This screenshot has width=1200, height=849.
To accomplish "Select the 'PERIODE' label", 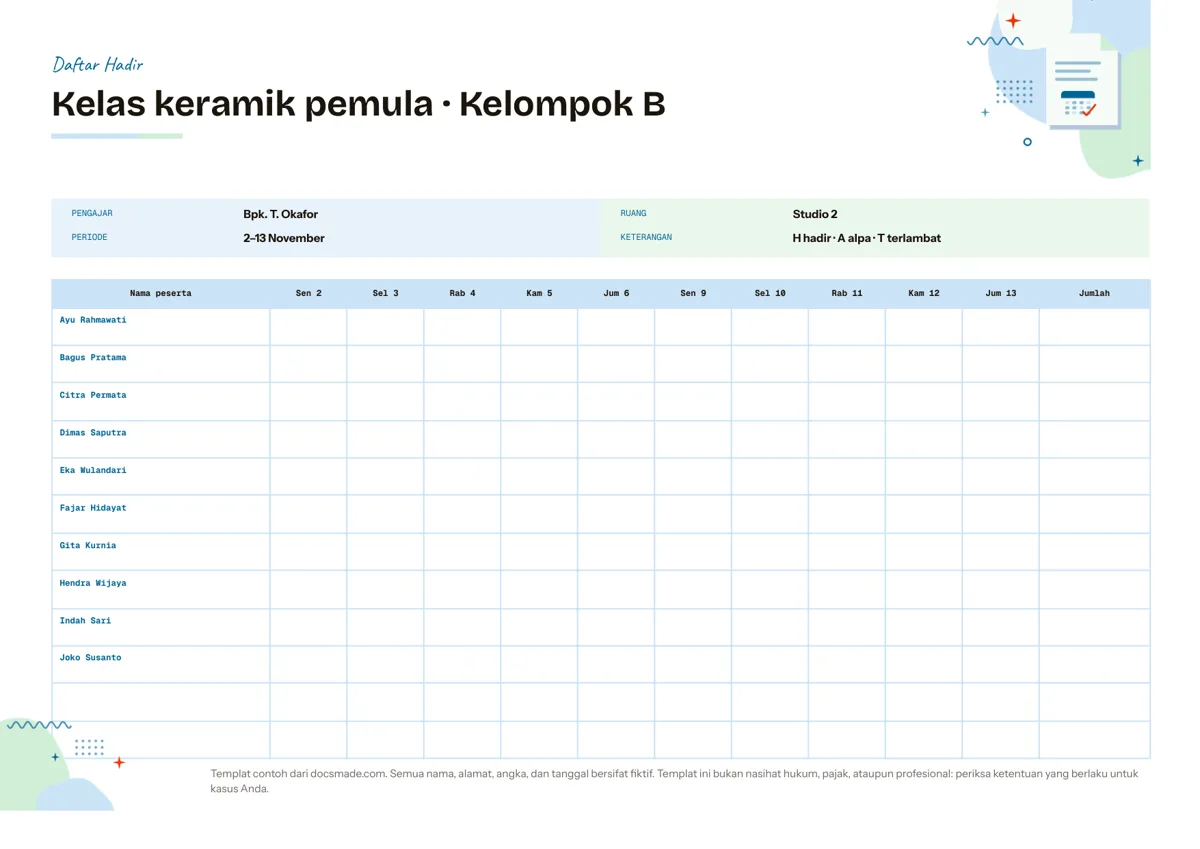I will click(x=89, y=238).
